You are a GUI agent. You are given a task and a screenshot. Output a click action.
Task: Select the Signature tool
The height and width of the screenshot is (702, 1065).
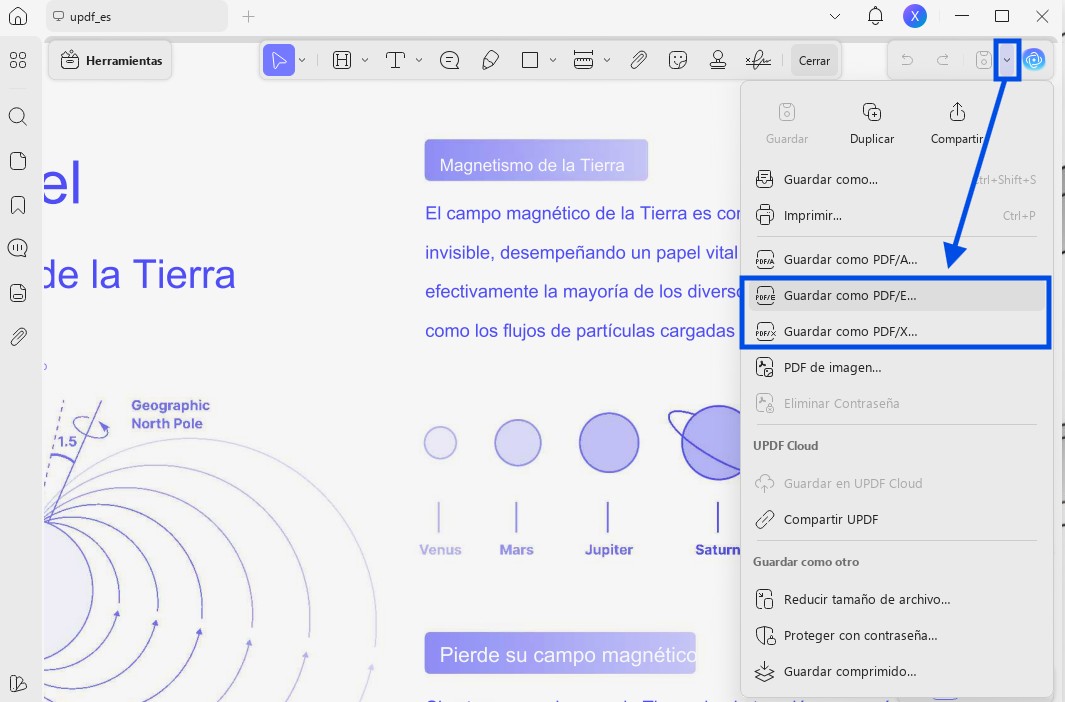[758, 59]
